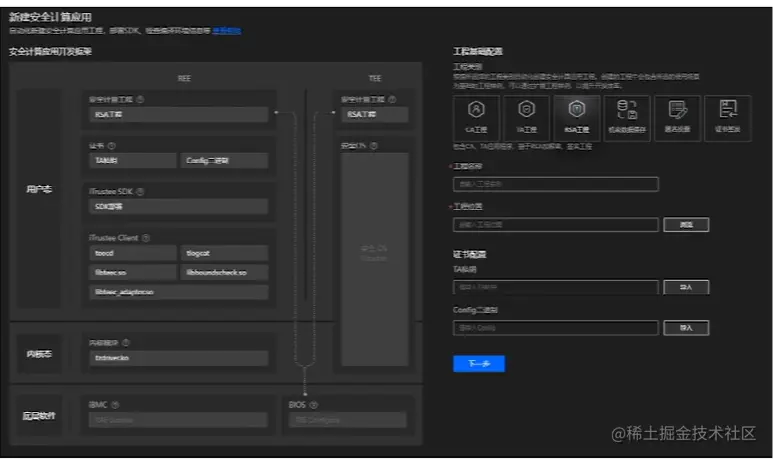Click help icon beside TEE 安全计算工程 label
Image resolution: width=773 pixels, height=459 pixels.
[x=392, y=99]
